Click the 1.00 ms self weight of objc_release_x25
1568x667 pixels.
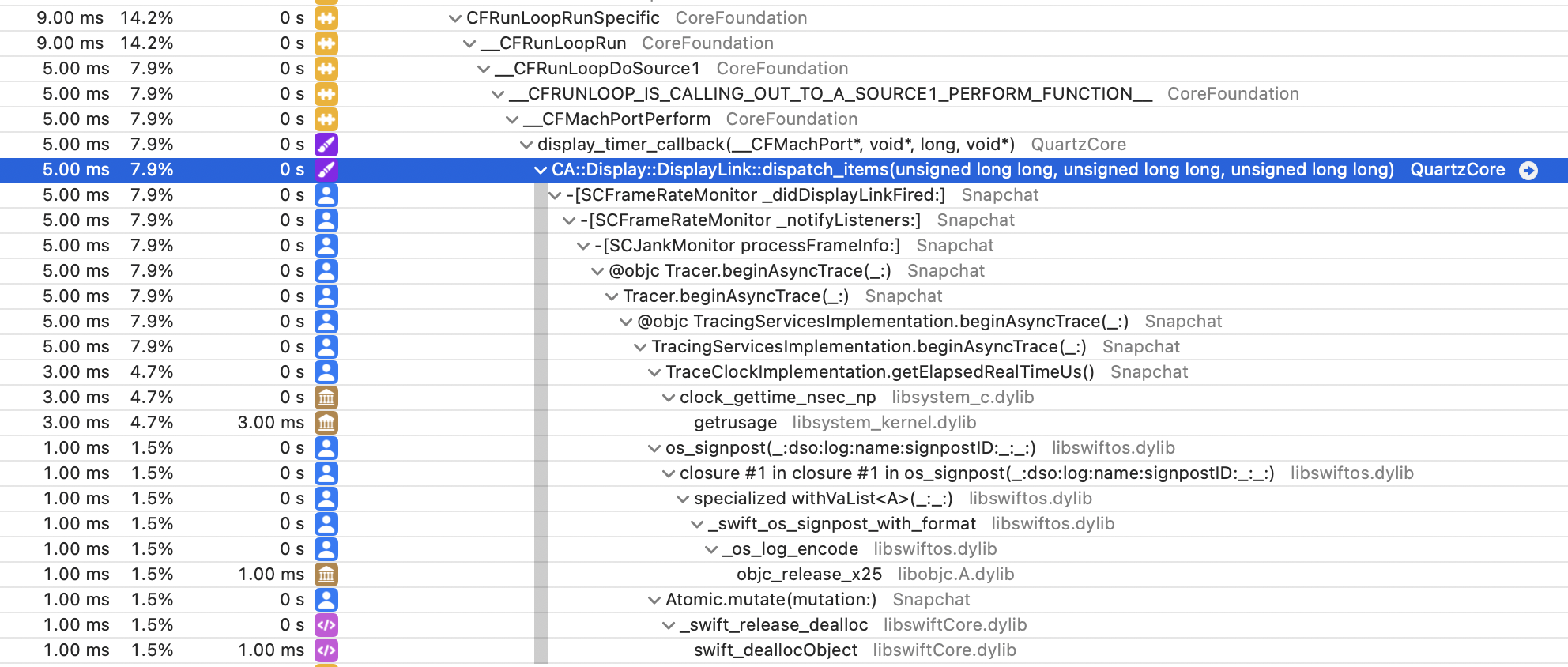pyautogui.click(x=271, y=575)
